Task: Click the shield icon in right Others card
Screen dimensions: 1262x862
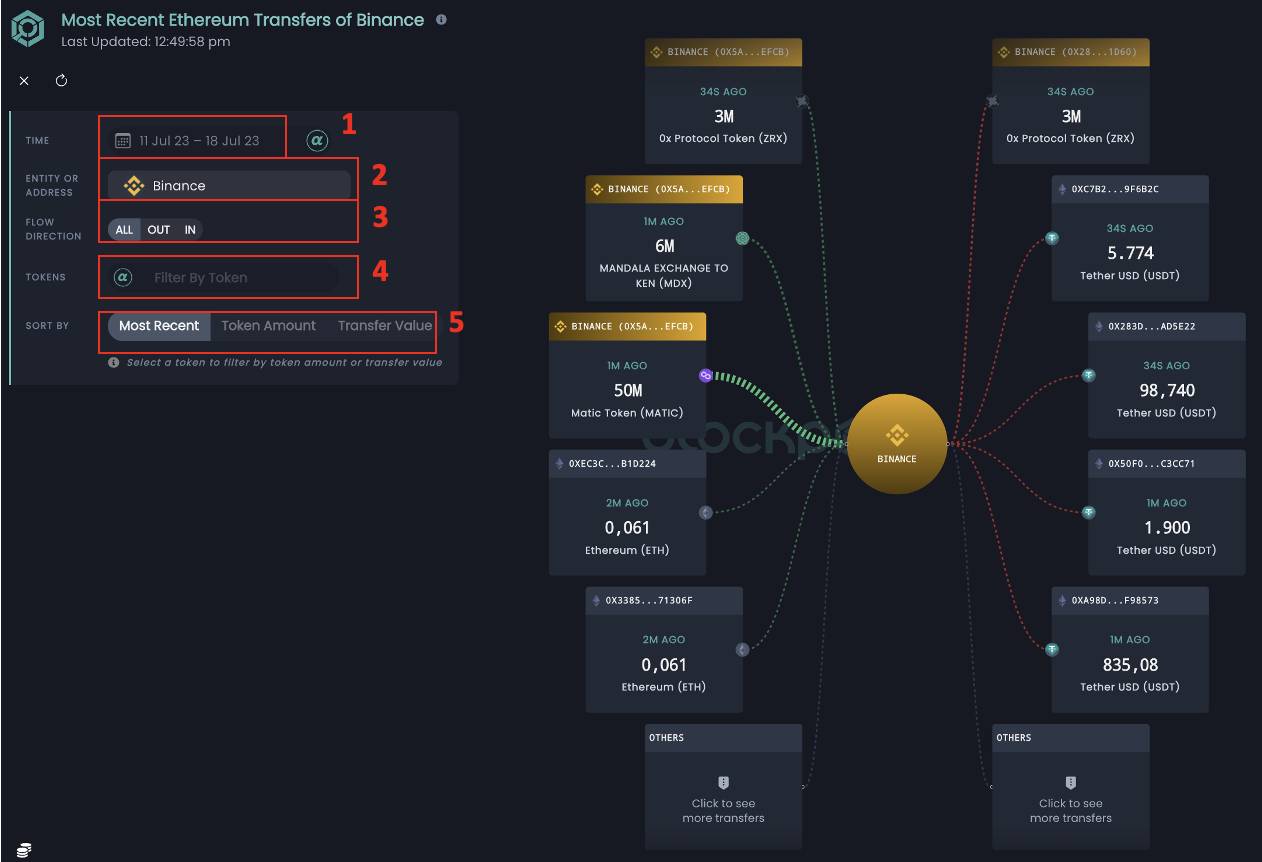Action: pyautogui.click(x=1071, y=782)
